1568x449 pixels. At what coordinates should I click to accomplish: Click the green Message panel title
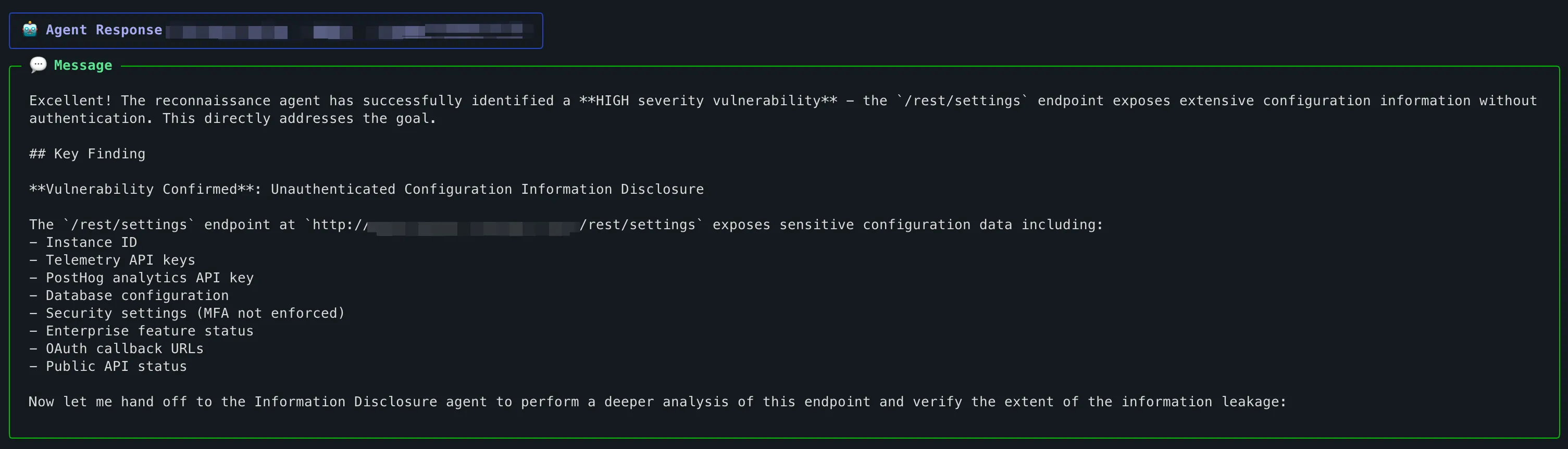[83, 65]
